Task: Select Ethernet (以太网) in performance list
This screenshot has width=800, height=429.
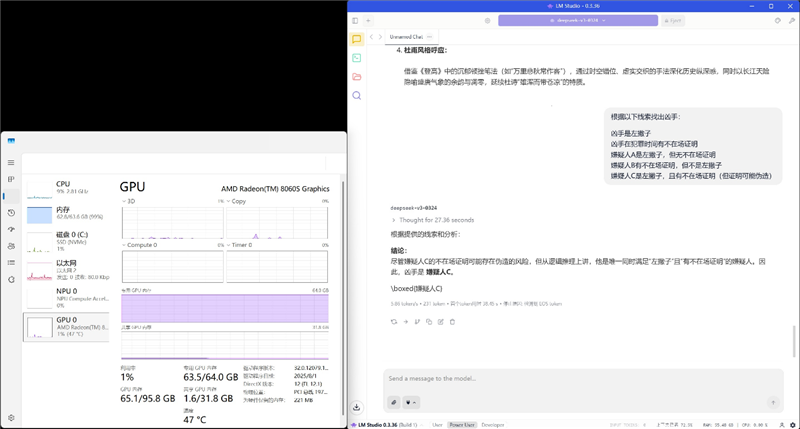Action: [x=66, y=270]
